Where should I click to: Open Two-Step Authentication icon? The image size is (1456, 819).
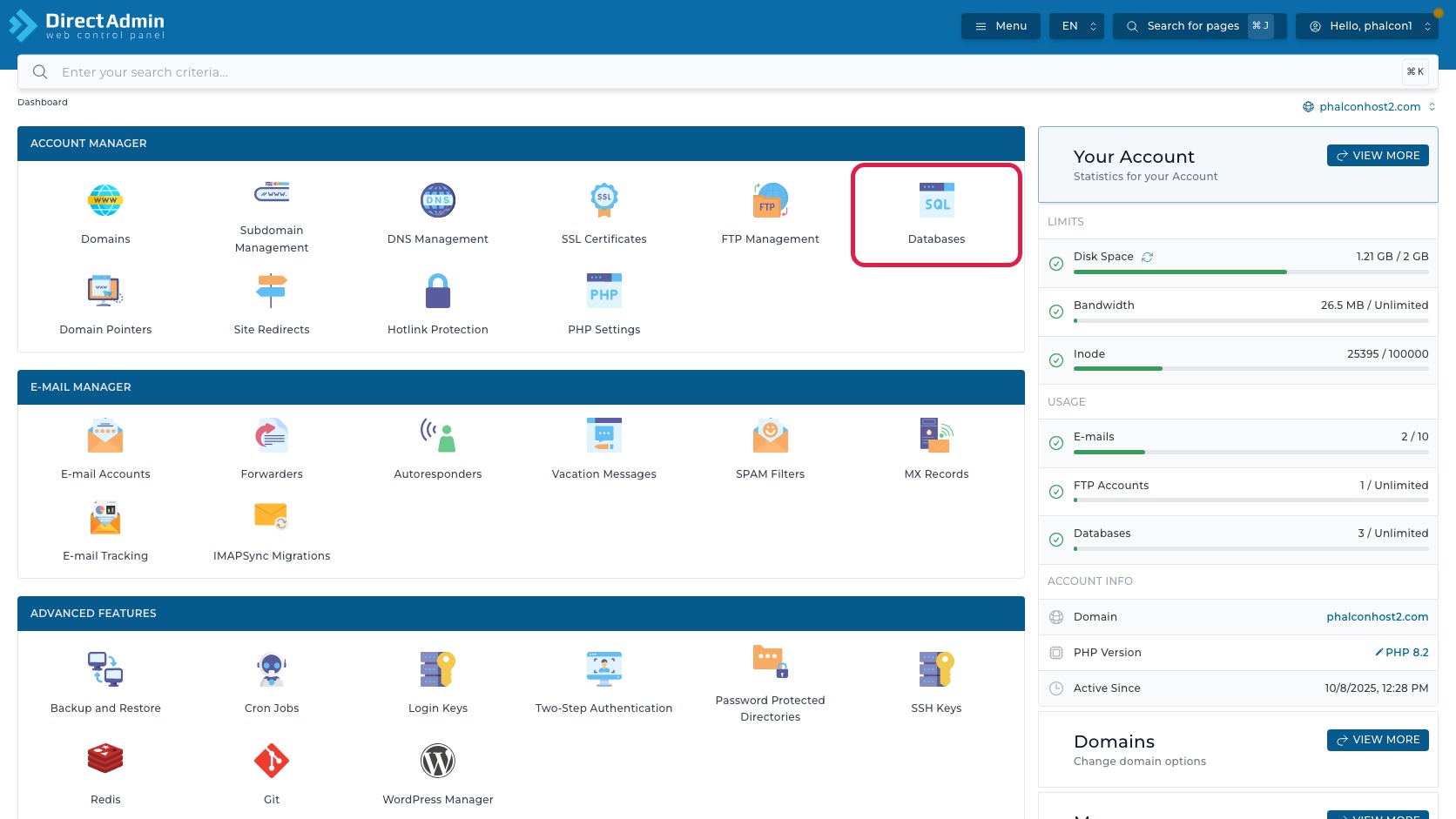coord(604,669)
